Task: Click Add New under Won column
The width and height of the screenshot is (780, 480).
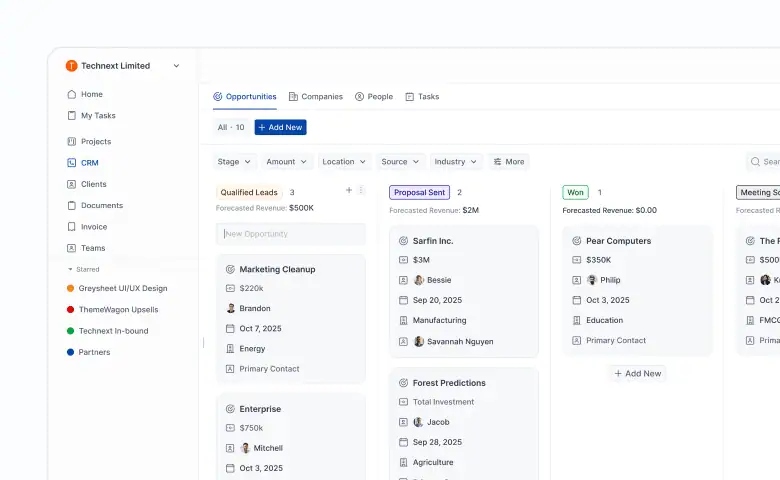Action: coord(637,373)
